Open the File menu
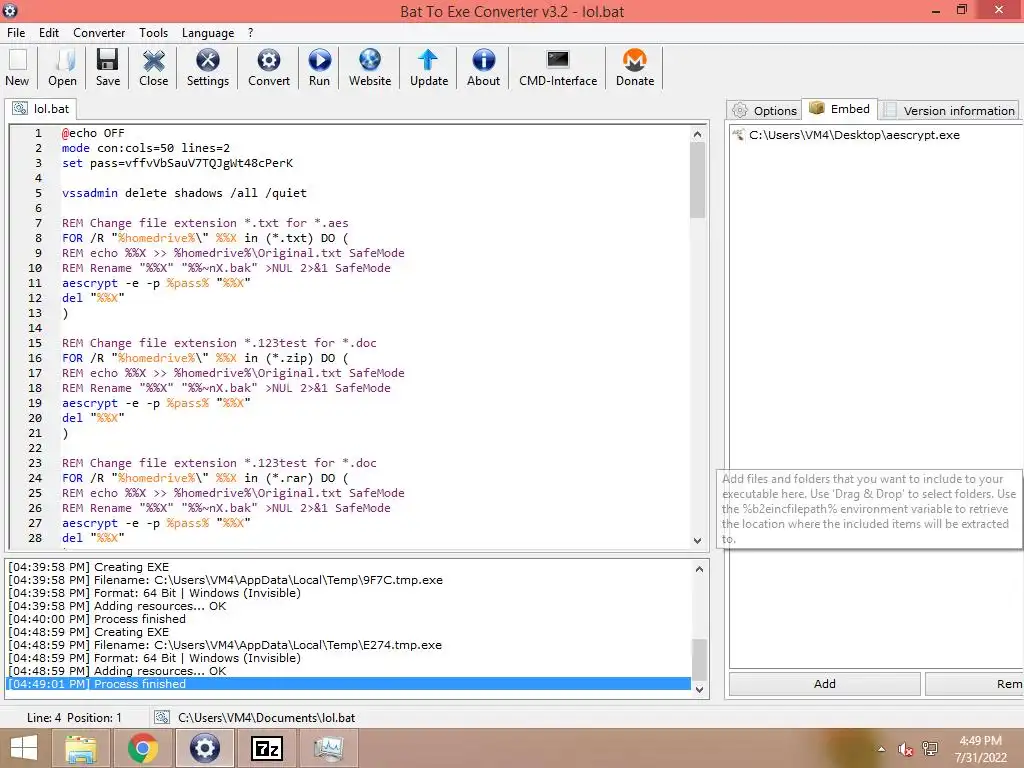Viewport: 1024px width, 768px height. [x=16, y=33]
